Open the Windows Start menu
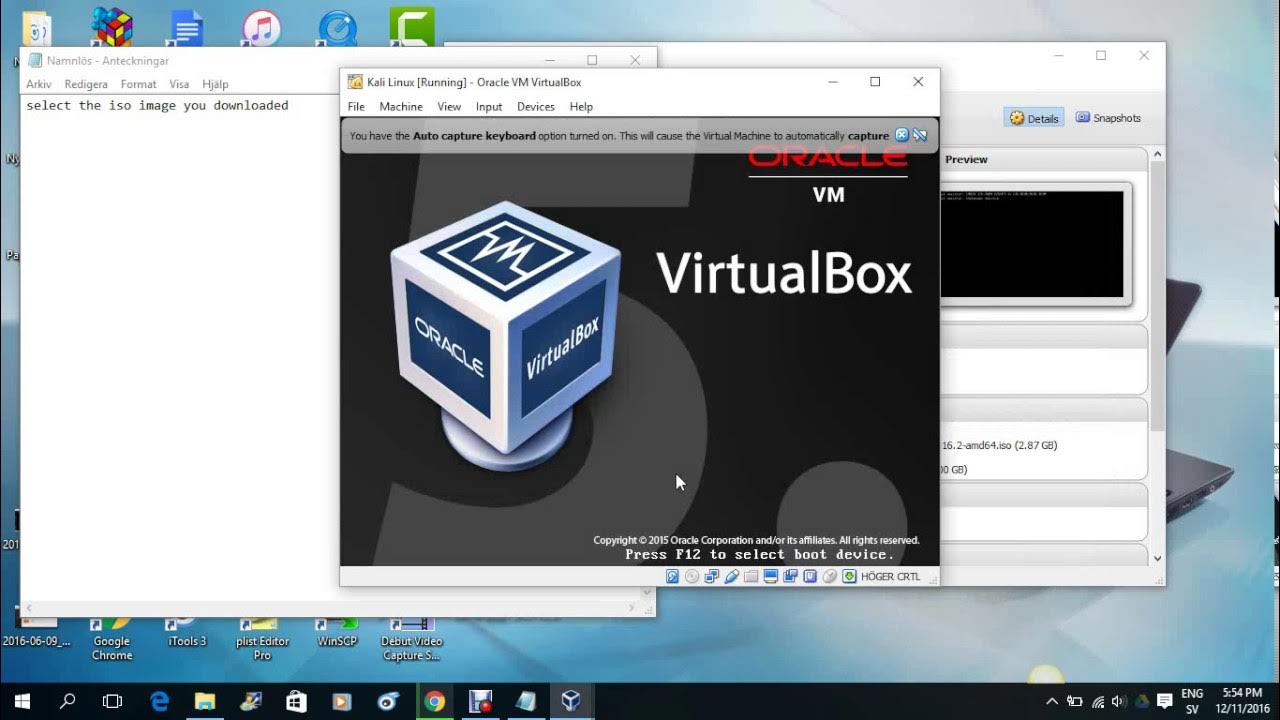This screenshot has height=720, width=1280. [22, 701]
